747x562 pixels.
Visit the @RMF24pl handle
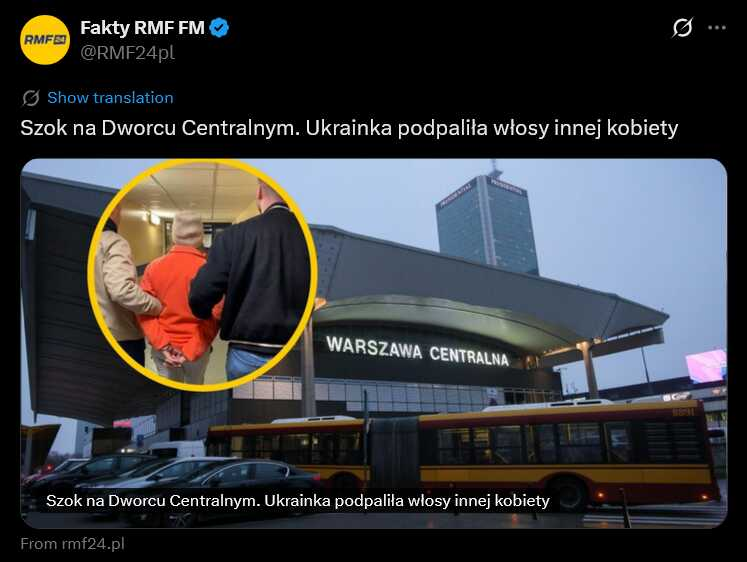127,52
